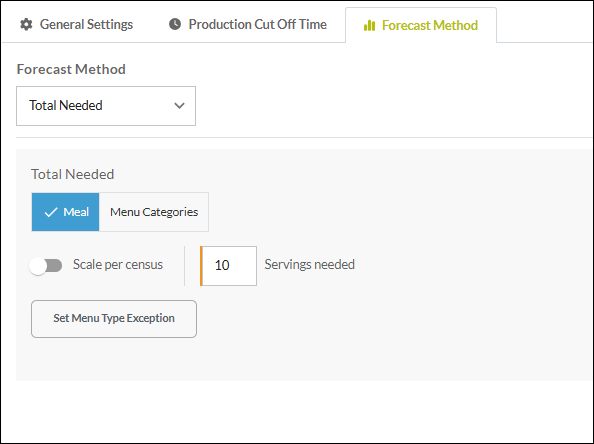Select the Forecast Method tab
The height and width of the screenshot is (444, 594).
tap(421, 25)
